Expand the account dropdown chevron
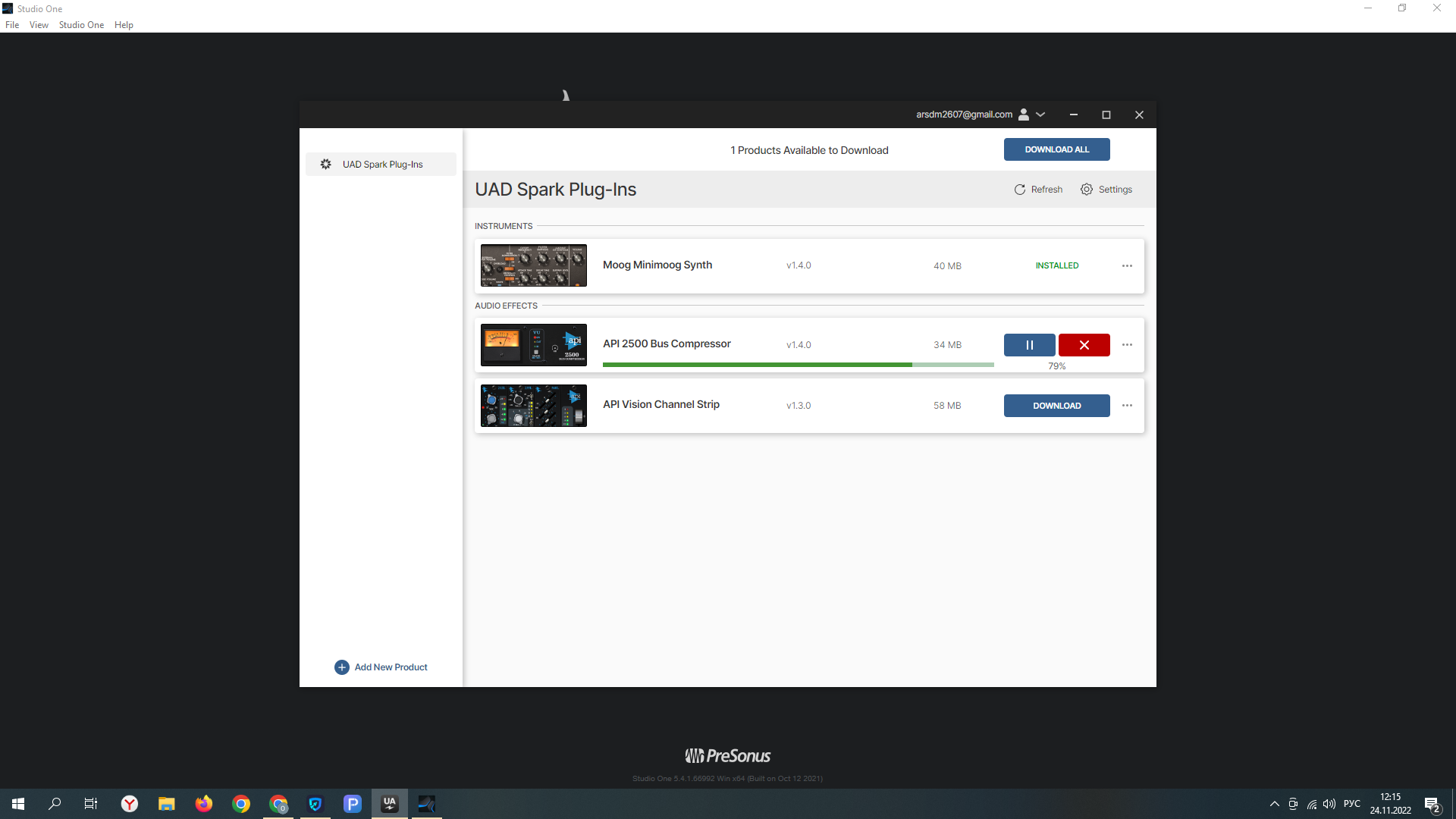This screenshot has height=819, width=1456. (1040, 115)
